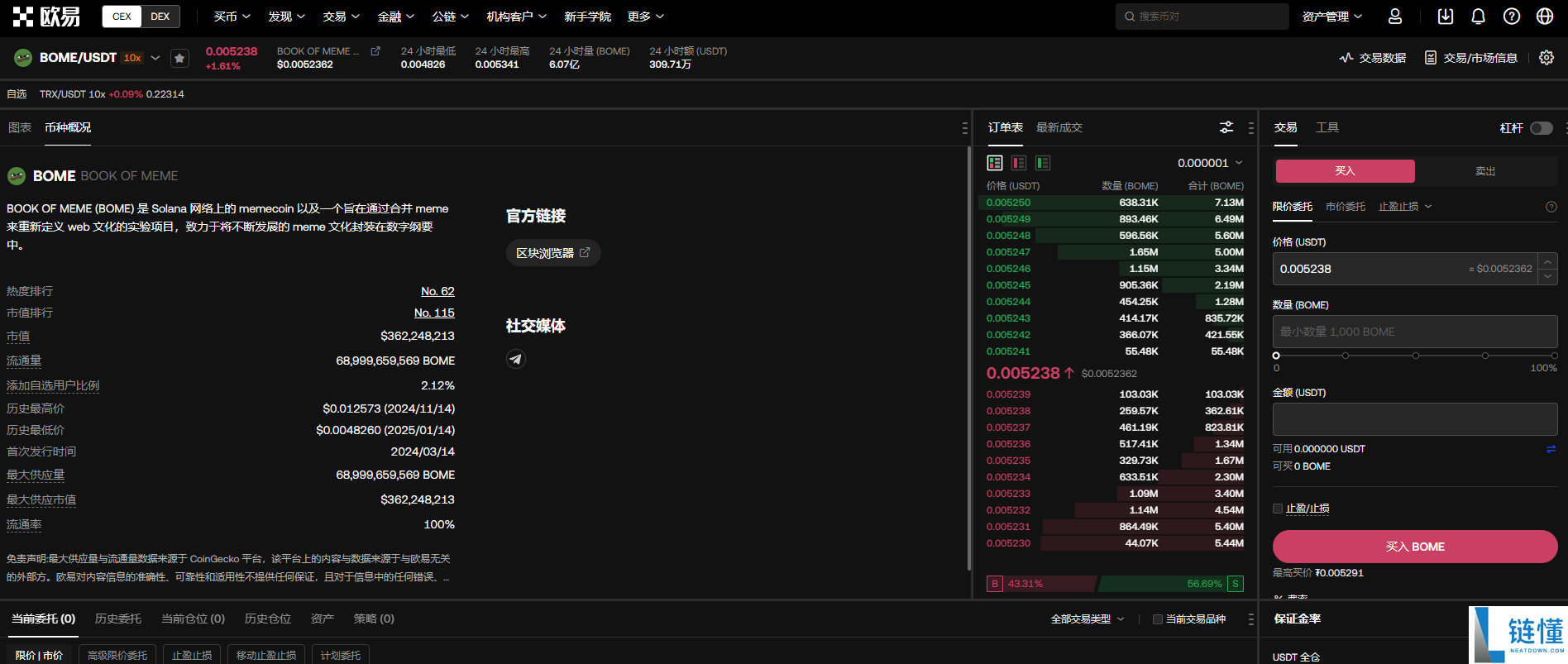This screenshot has width=1568, height=664.
Task: Show combined order book view icon
Action: [x=995, y=163]
